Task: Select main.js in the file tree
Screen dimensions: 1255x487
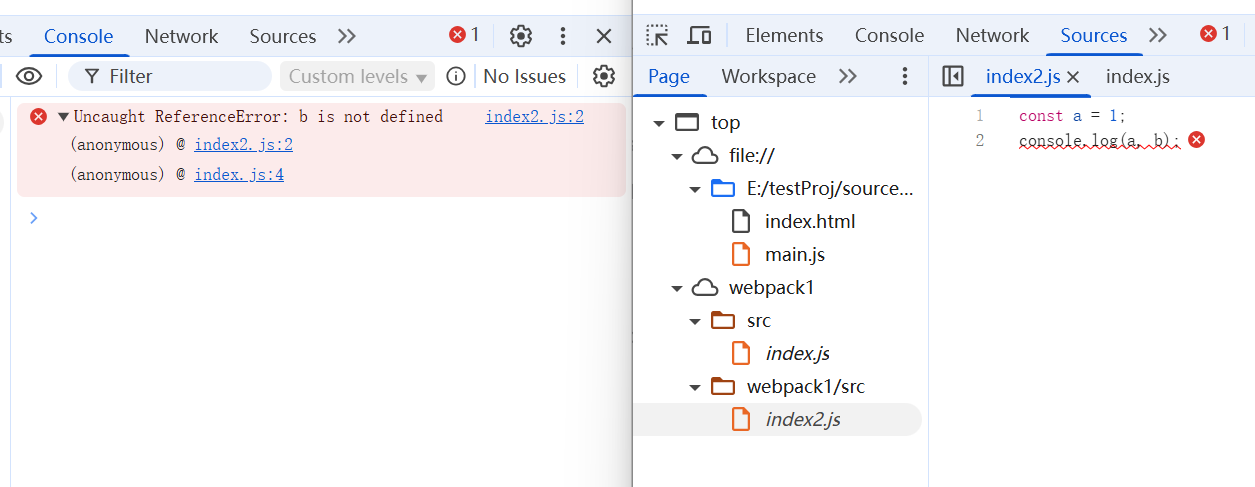Action: (x=794, y=254)
